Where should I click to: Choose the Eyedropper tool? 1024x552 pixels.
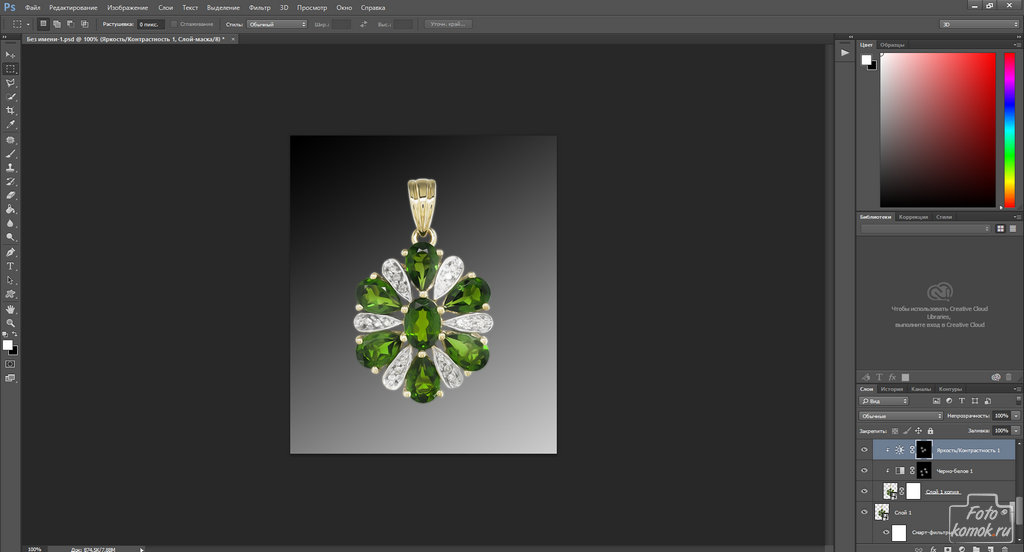[10, 125]
